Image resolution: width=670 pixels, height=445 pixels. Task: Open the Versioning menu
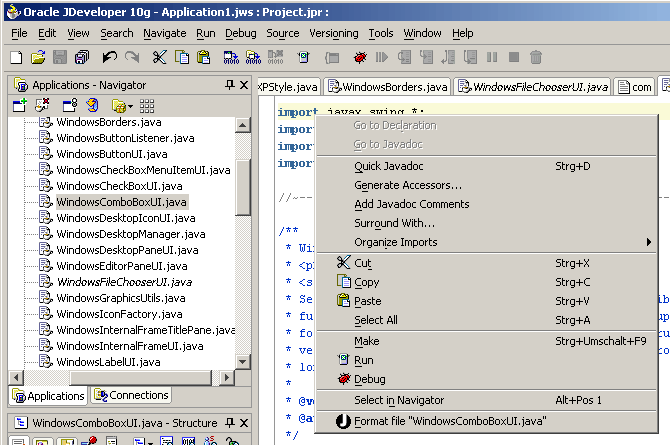[333, 33]
